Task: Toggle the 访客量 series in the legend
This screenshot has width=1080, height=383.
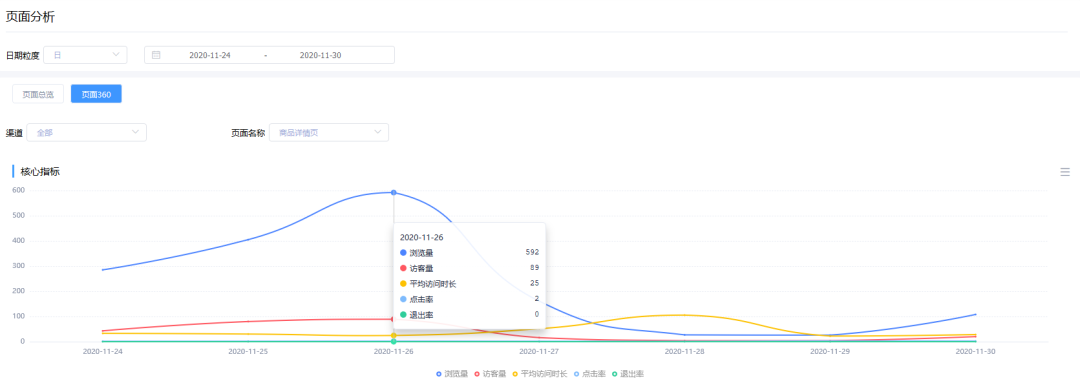Action: click(490, 374)
